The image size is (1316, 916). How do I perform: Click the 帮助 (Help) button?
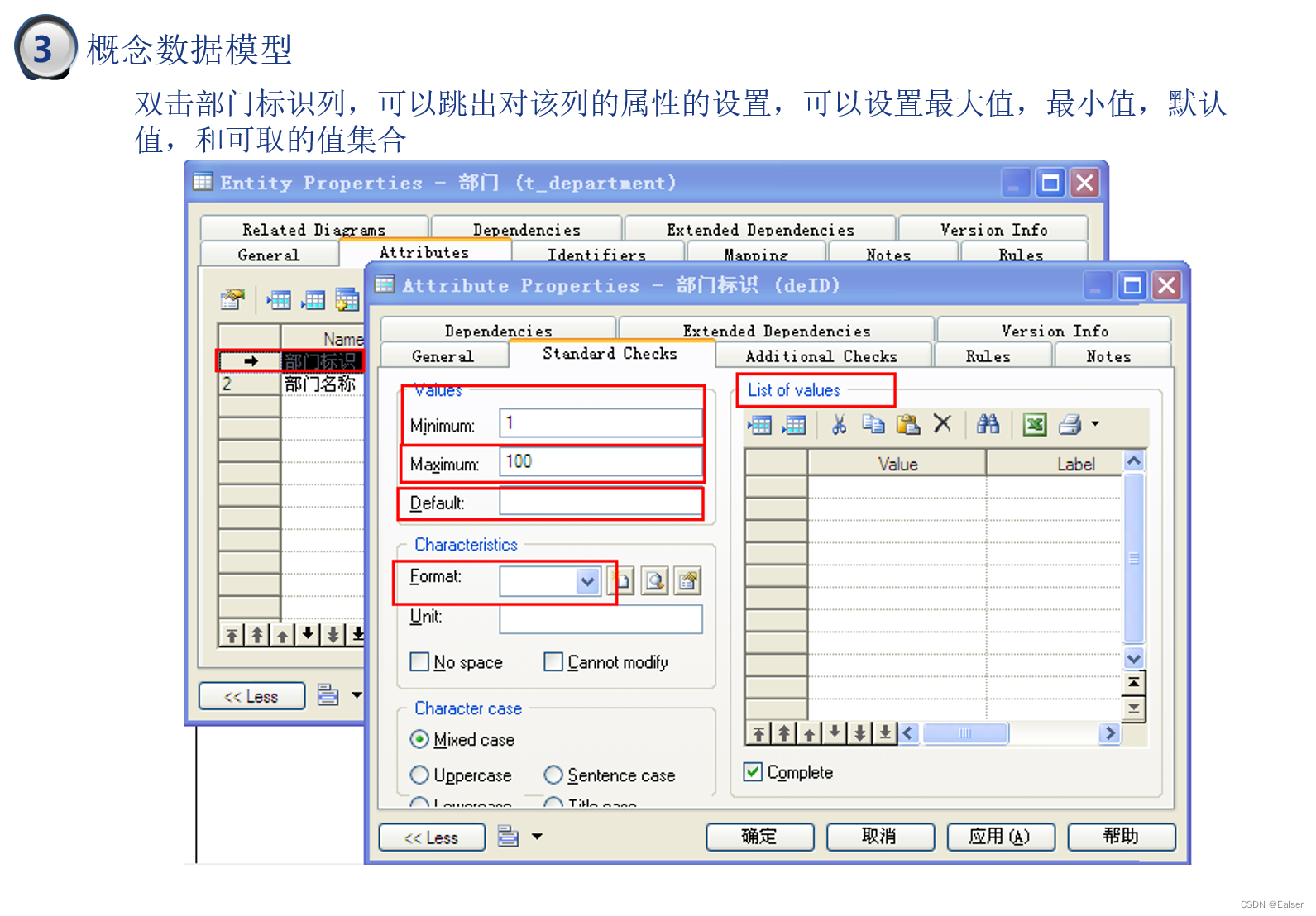coord(1121,837)
